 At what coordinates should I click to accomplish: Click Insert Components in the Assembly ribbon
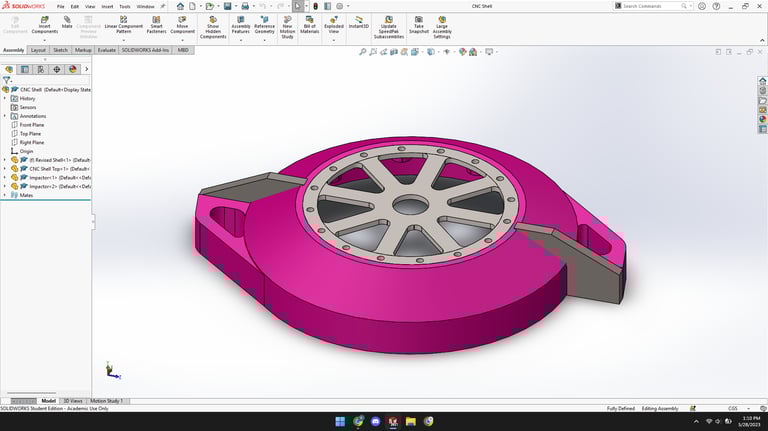45,25
